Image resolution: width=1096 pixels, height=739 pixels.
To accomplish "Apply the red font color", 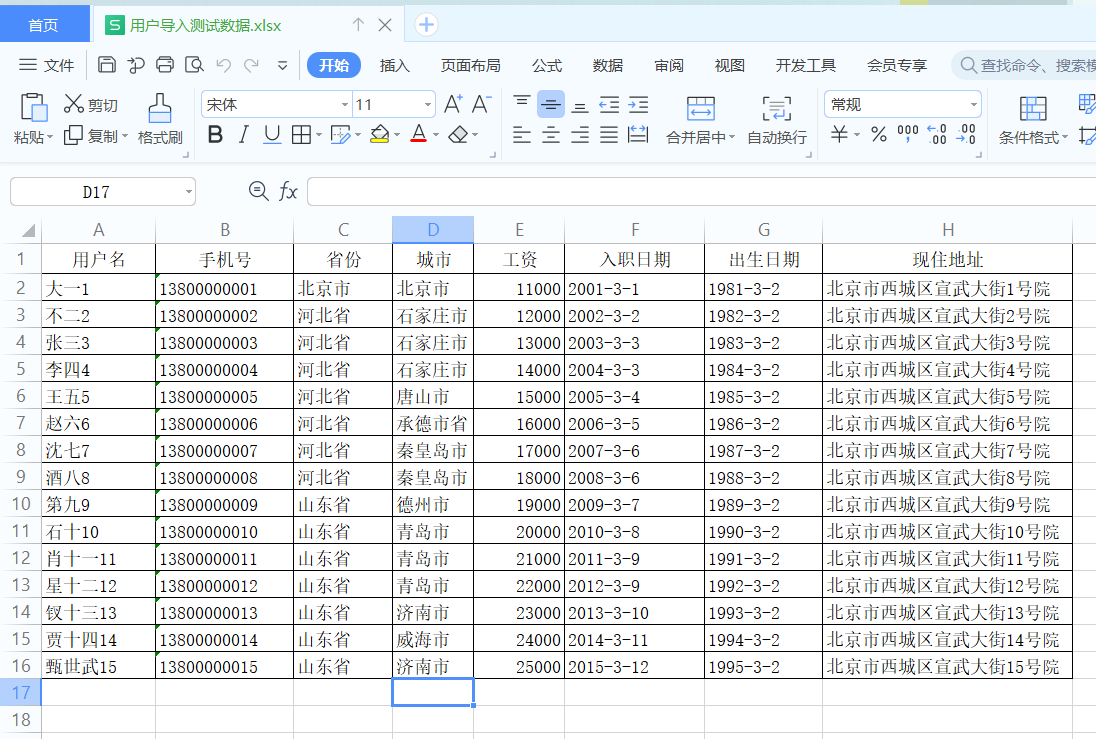I will click(x=419, y=134).
